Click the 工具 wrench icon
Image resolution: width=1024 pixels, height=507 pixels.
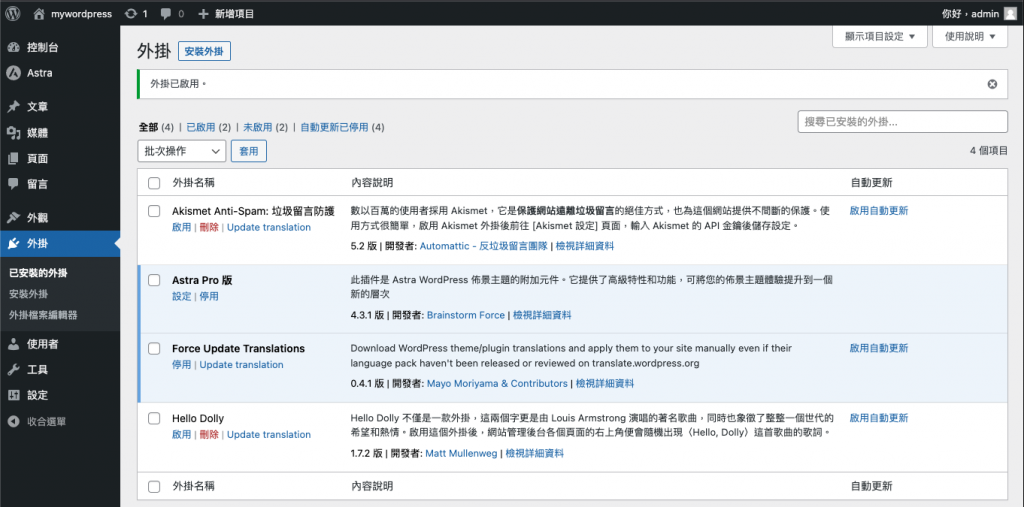13,370
